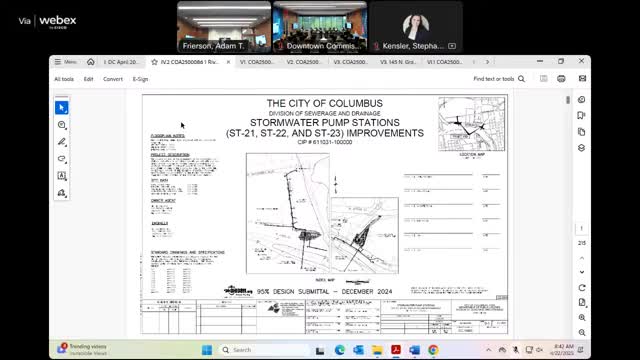This screenshot has height=360, width=640.
Task: Select the freehand draw lasso tool
Action: pos(62,159)
